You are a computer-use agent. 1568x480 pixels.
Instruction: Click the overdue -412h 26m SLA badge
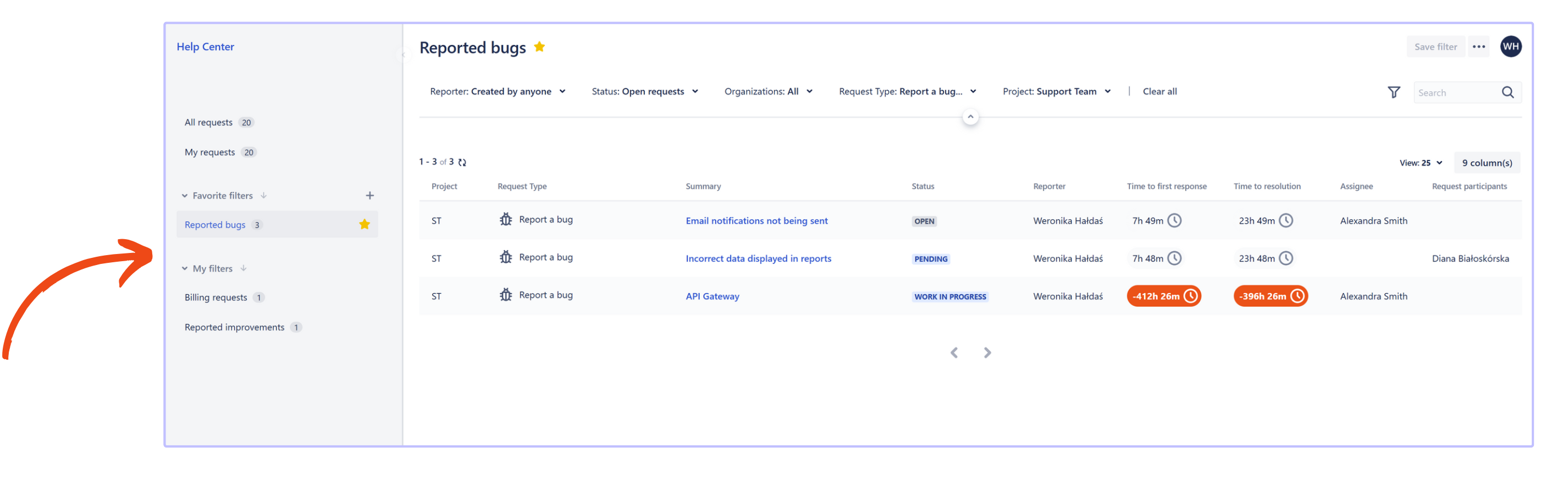[1163, 296]
